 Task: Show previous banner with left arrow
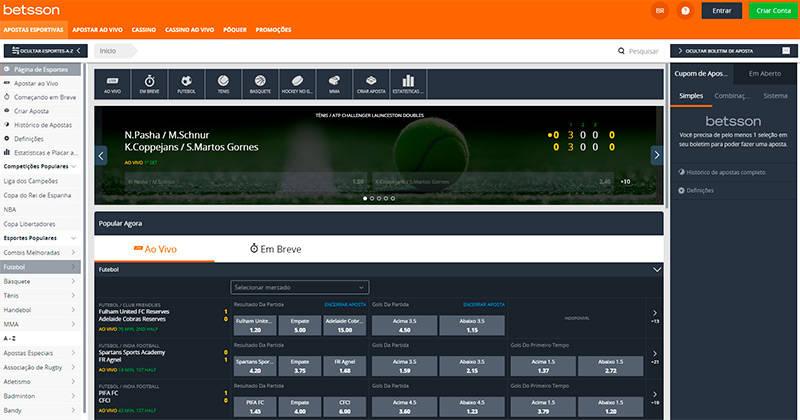(x=101, y=156)
